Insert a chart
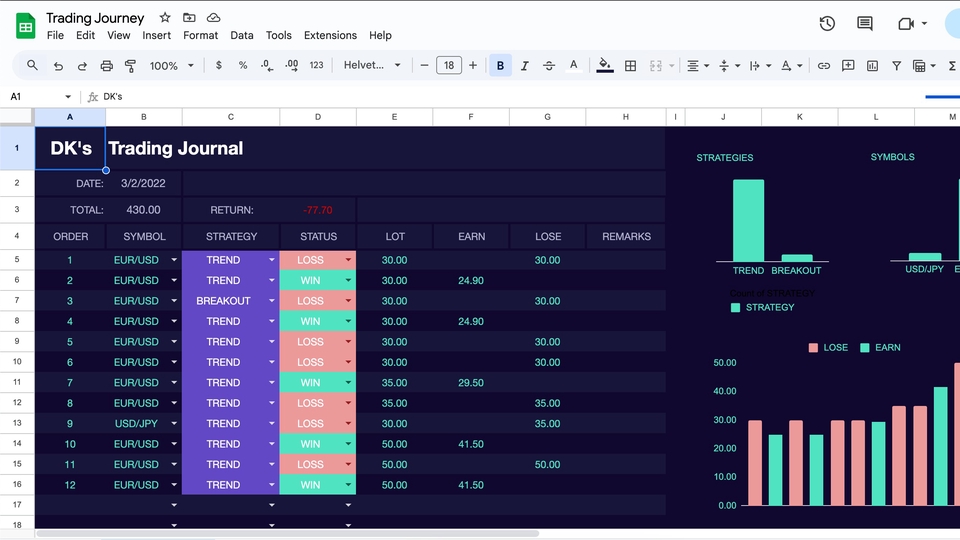Viewport: 960px width, 540px height. point(872,66)
